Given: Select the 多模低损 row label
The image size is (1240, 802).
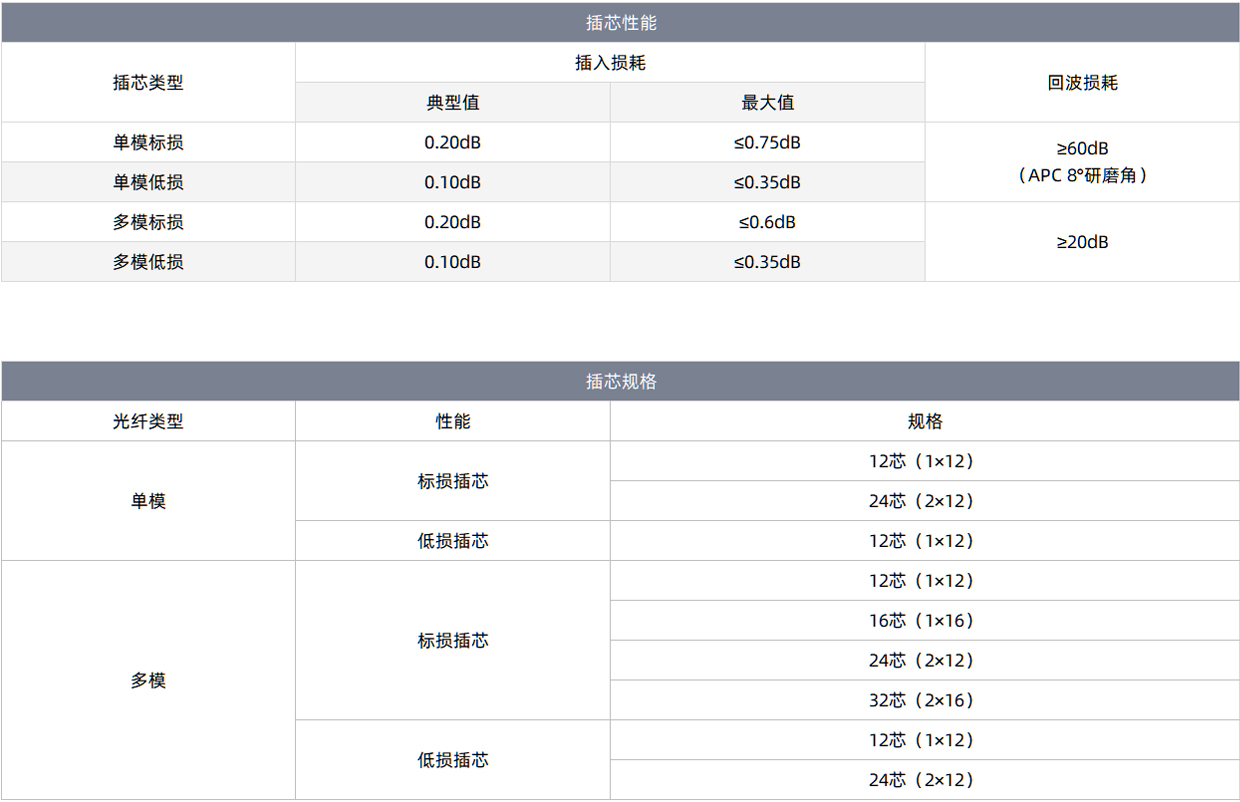Looking at the screenshot, I should 148,262.
